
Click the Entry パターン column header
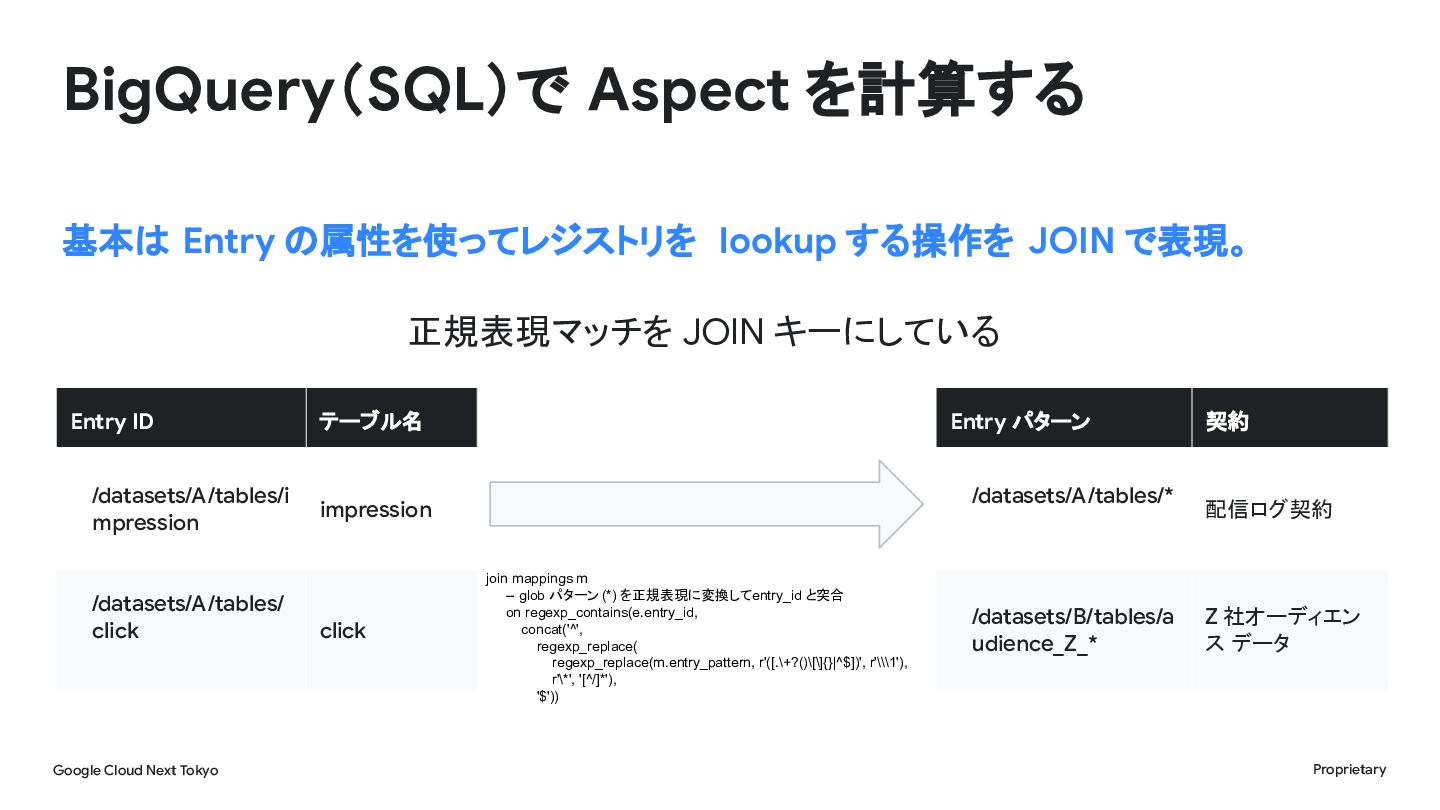pyautogui.click(x=1064, y=418)
